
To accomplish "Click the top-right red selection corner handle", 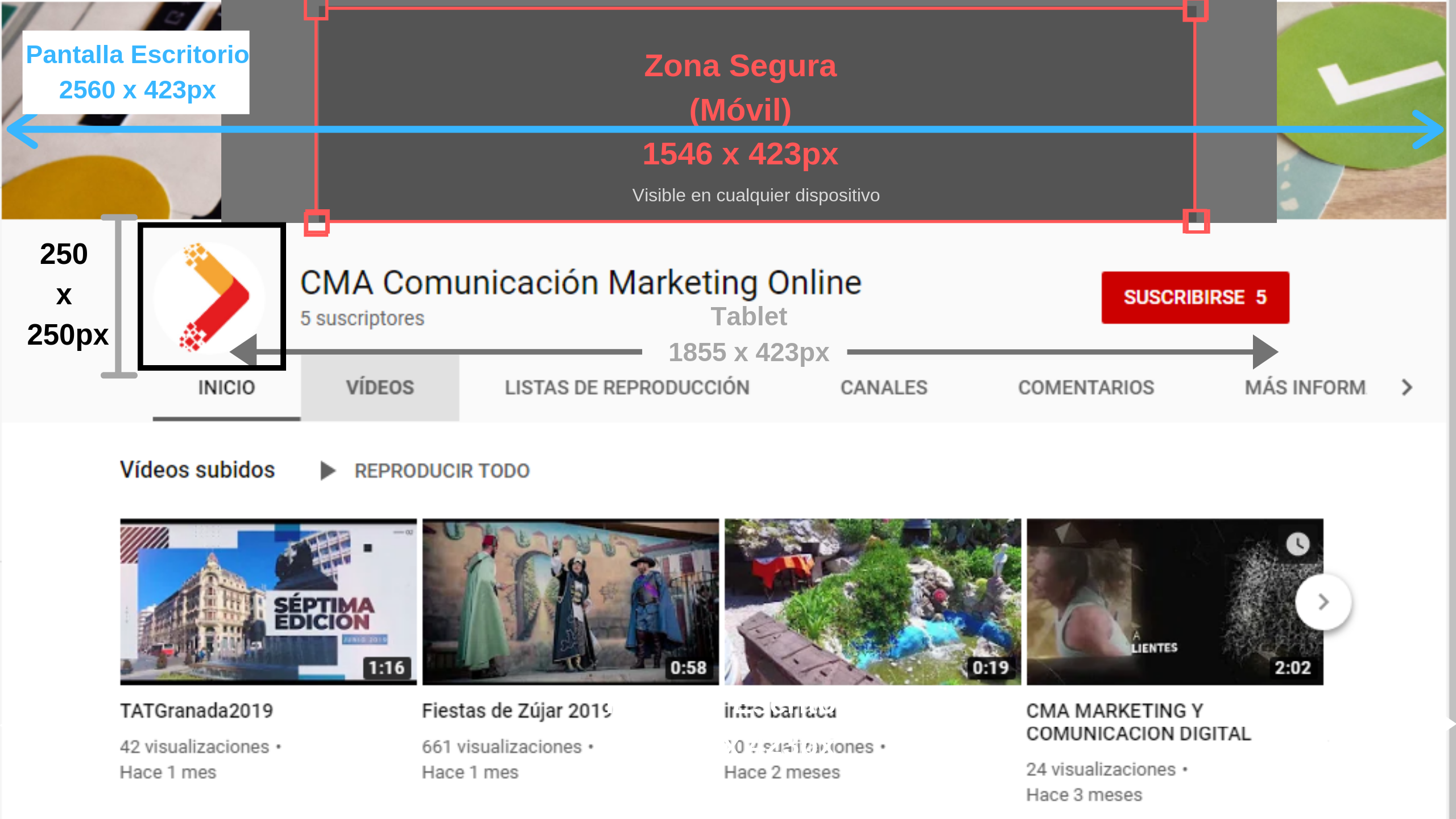I will point(1195,10).
